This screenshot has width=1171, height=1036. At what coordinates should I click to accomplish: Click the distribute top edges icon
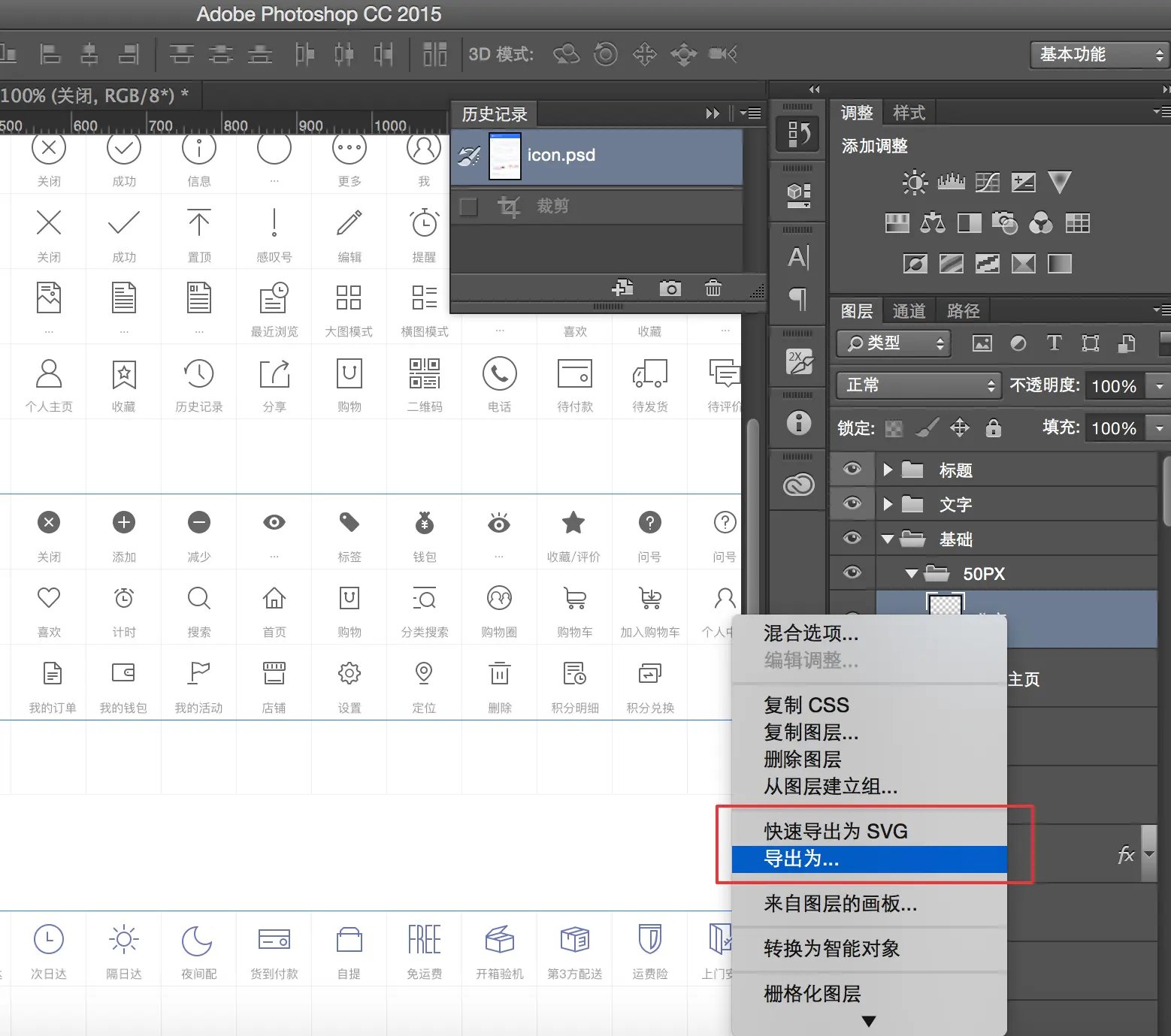tap(181, 54)
